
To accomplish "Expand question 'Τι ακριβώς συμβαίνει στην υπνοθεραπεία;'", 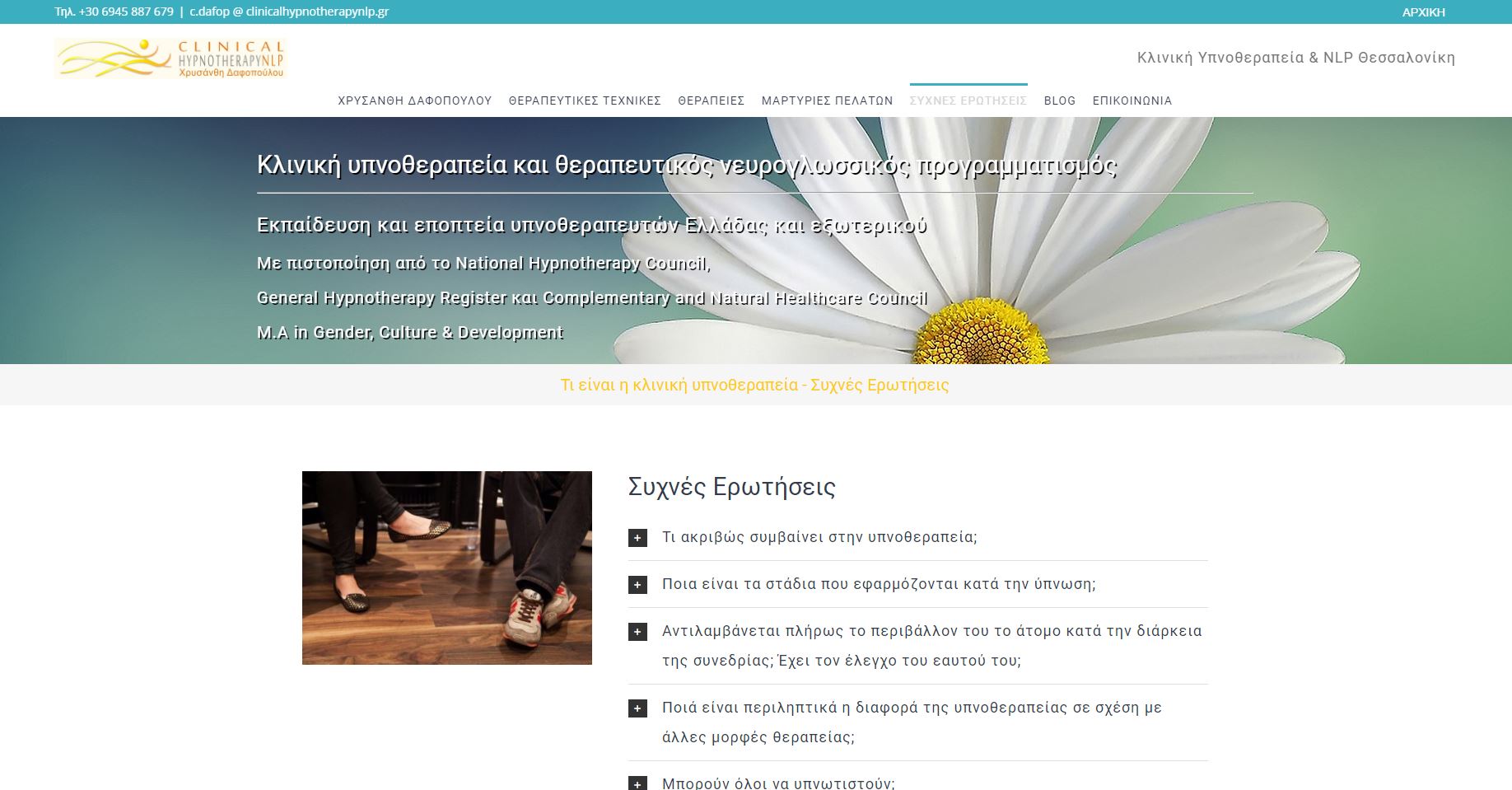I will pyautogui.click(x=819, y=537).
